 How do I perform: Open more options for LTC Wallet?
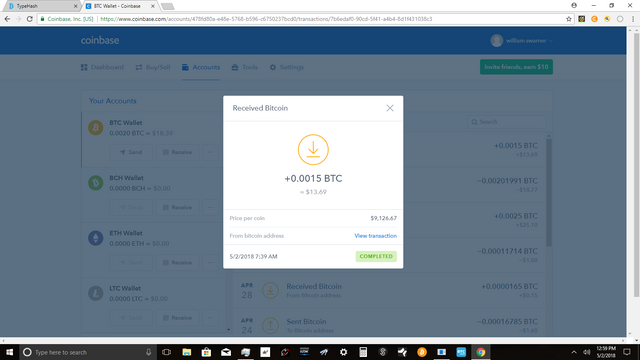click(211, 318)
